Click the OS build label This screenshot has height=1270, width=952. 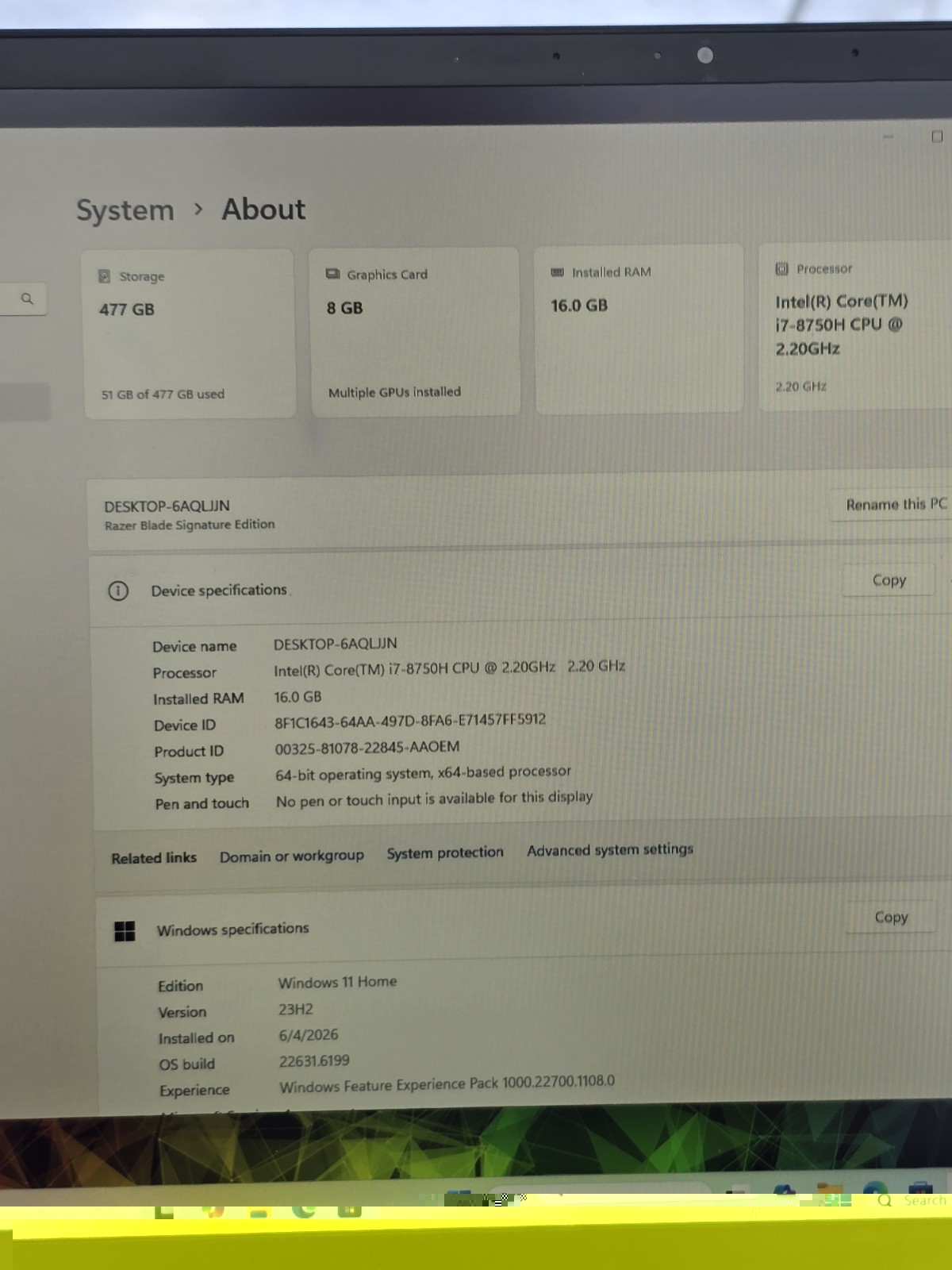187,1065
